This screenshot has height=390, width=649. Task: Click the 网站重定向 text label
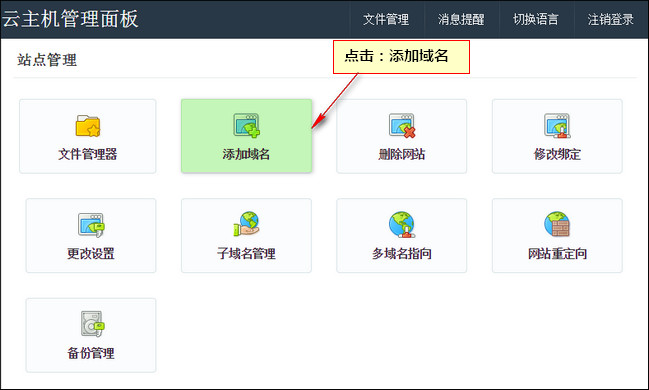pyautogui.click(x=557, y=253)
